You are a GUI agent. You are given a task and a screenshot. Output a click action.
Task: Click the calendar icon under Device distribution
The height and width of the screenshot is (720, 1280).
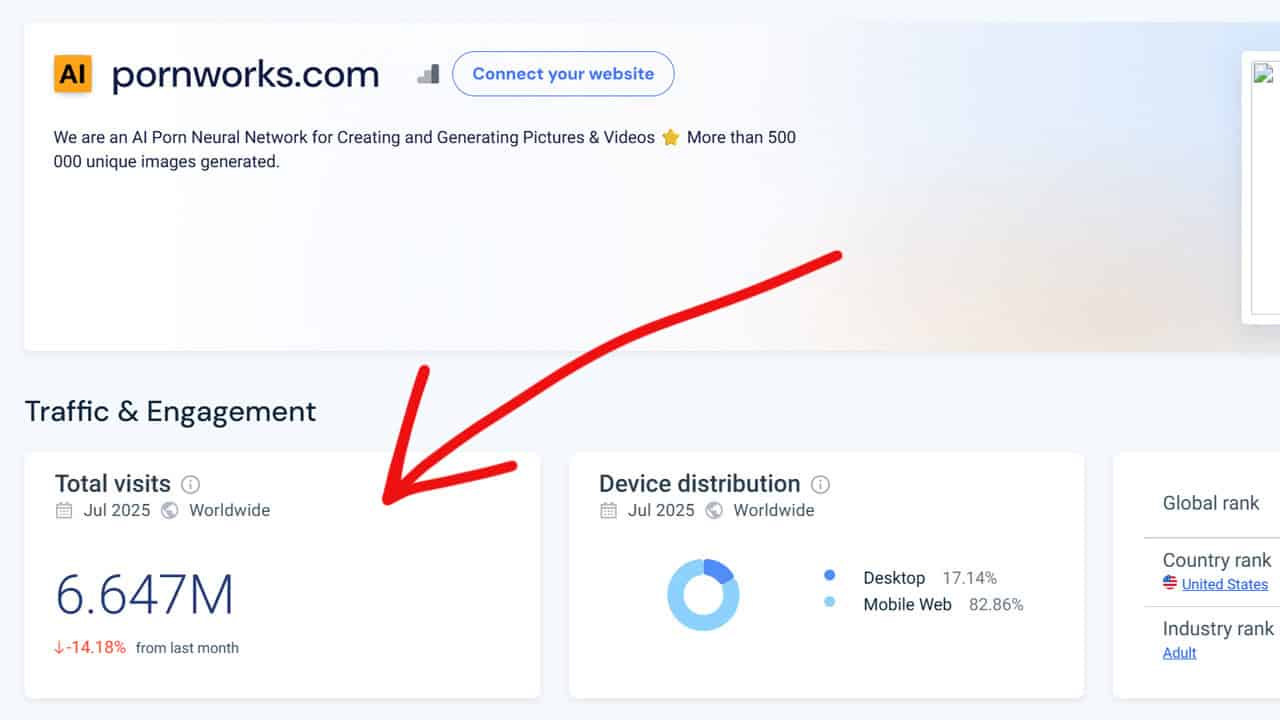point(608,511)
